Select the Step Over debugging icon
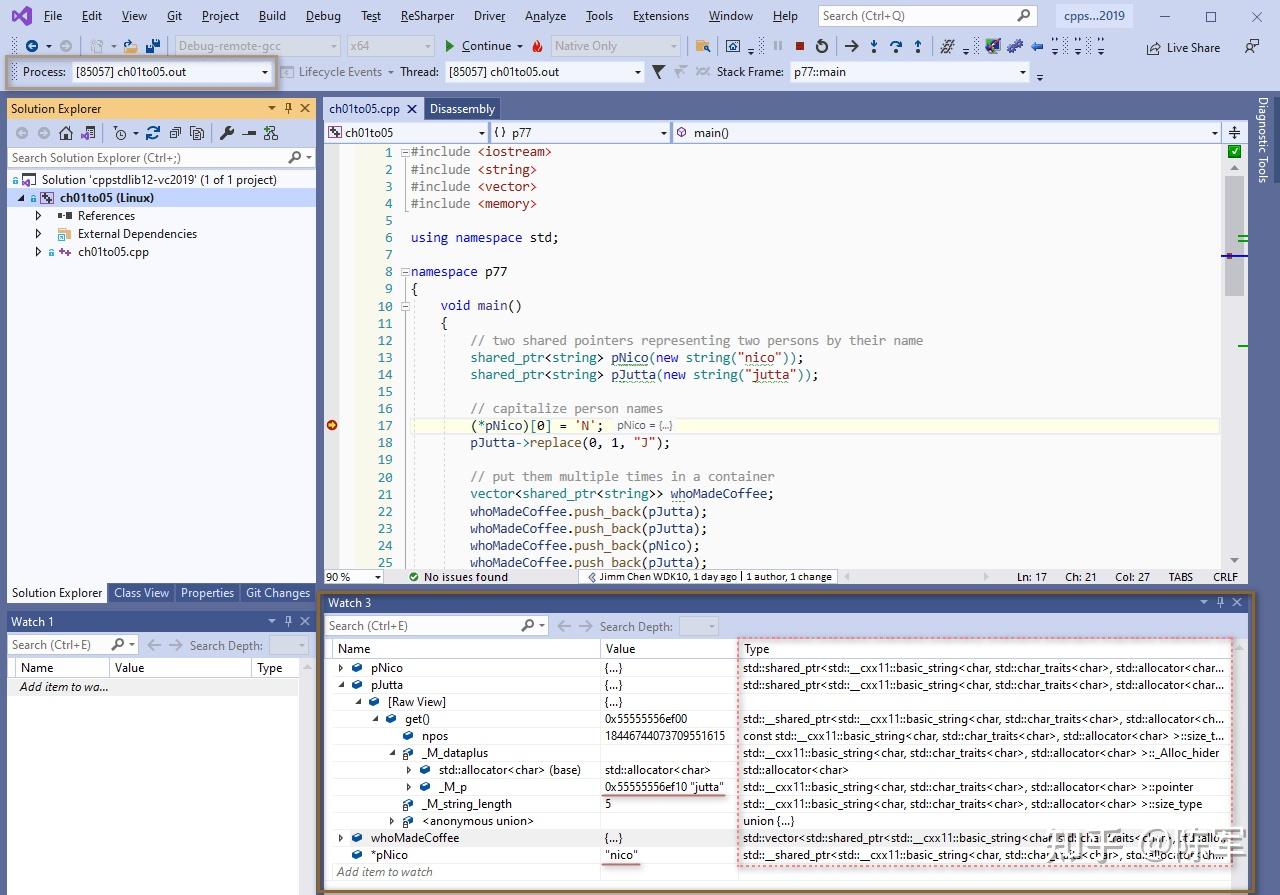The height and width of the screenshot is (895, 1280). point(896,46)
